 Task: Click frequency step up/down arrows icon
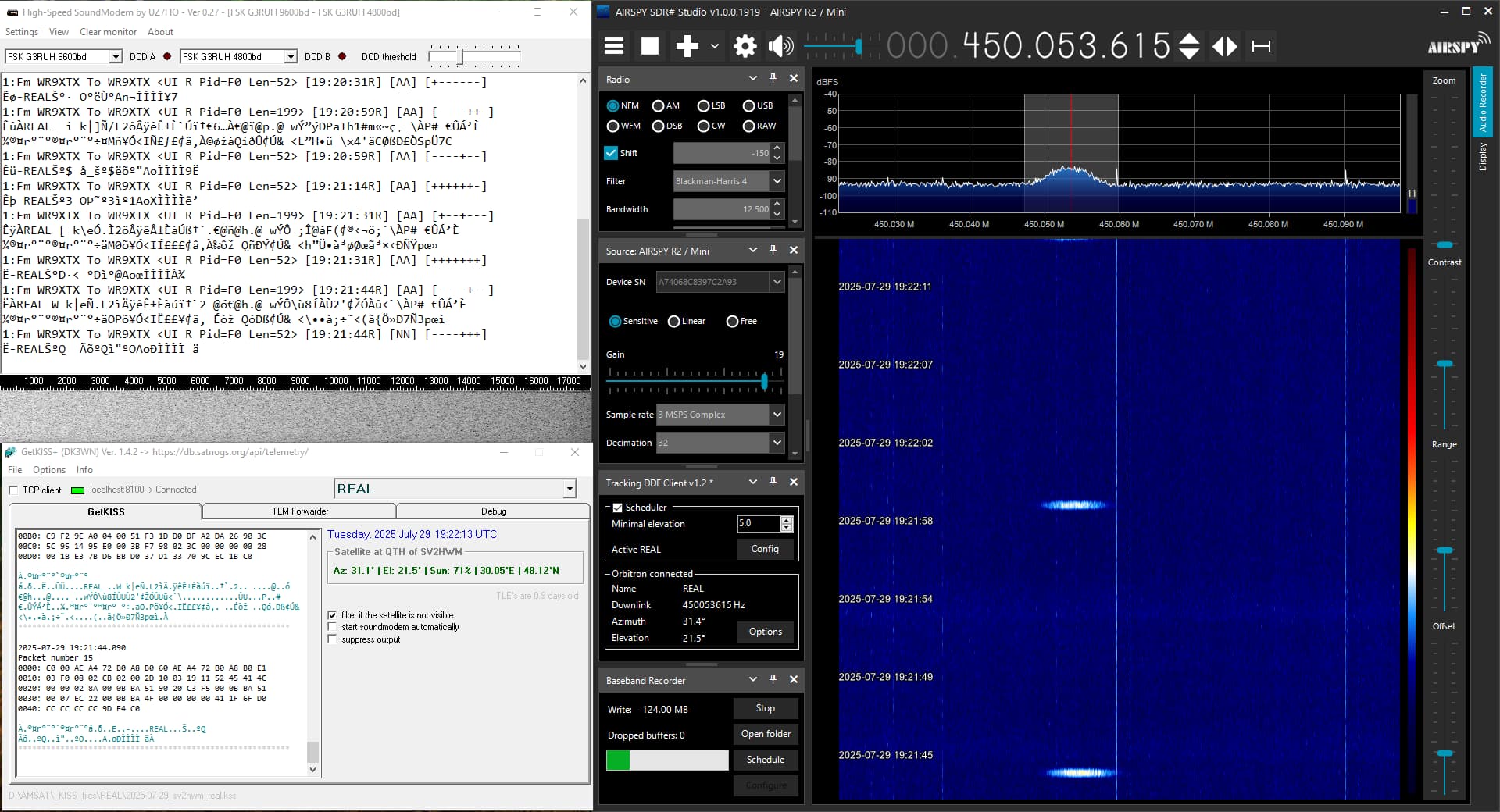click(x=1188, y=46)
